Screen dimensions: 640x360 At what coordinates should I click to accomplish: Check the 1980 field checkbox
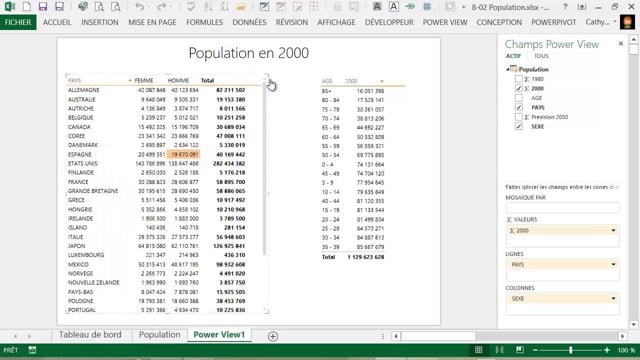pyautogui.click(x=518, y=79)
